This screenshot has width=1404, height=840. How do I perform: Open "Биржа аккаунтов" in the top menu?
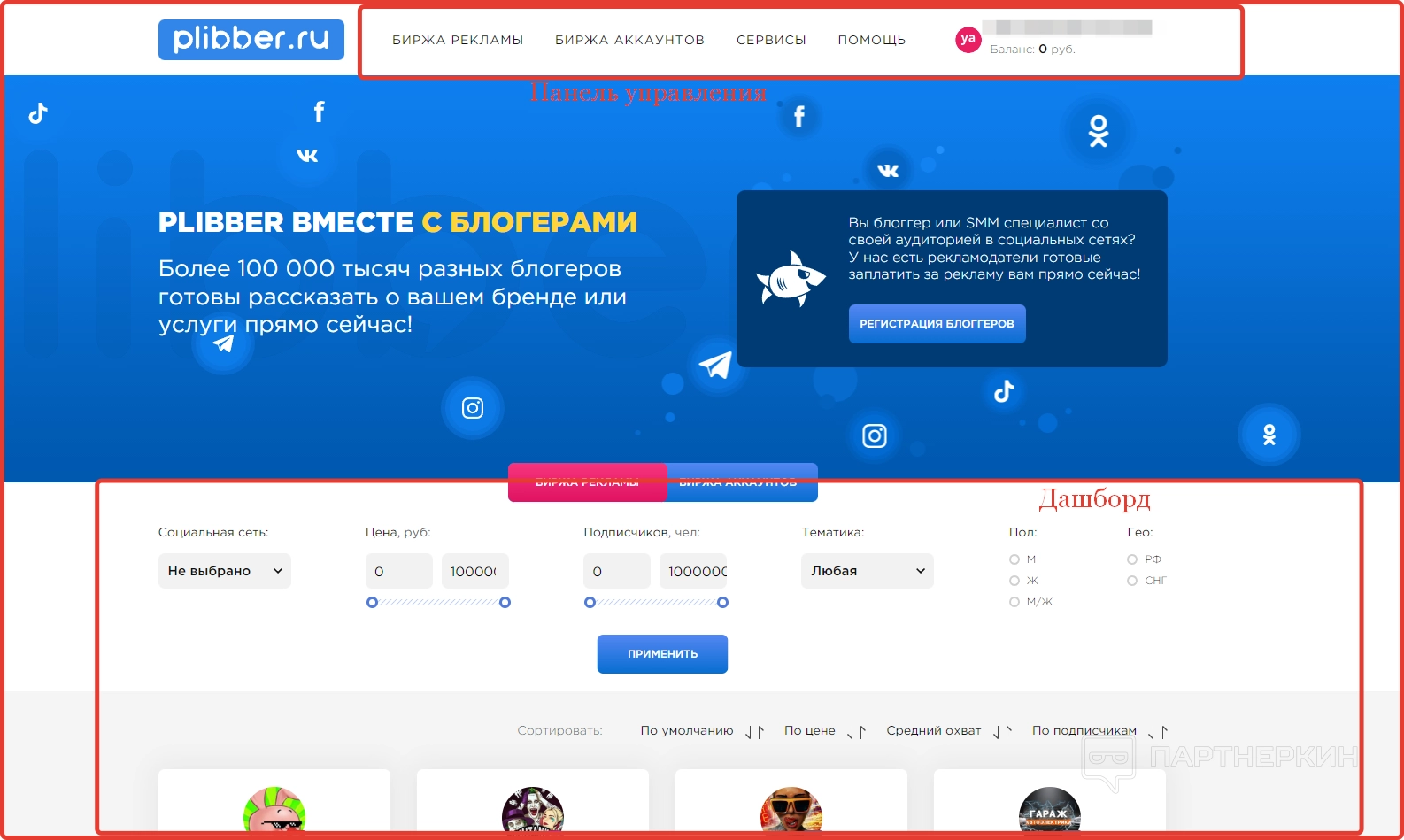629,40
